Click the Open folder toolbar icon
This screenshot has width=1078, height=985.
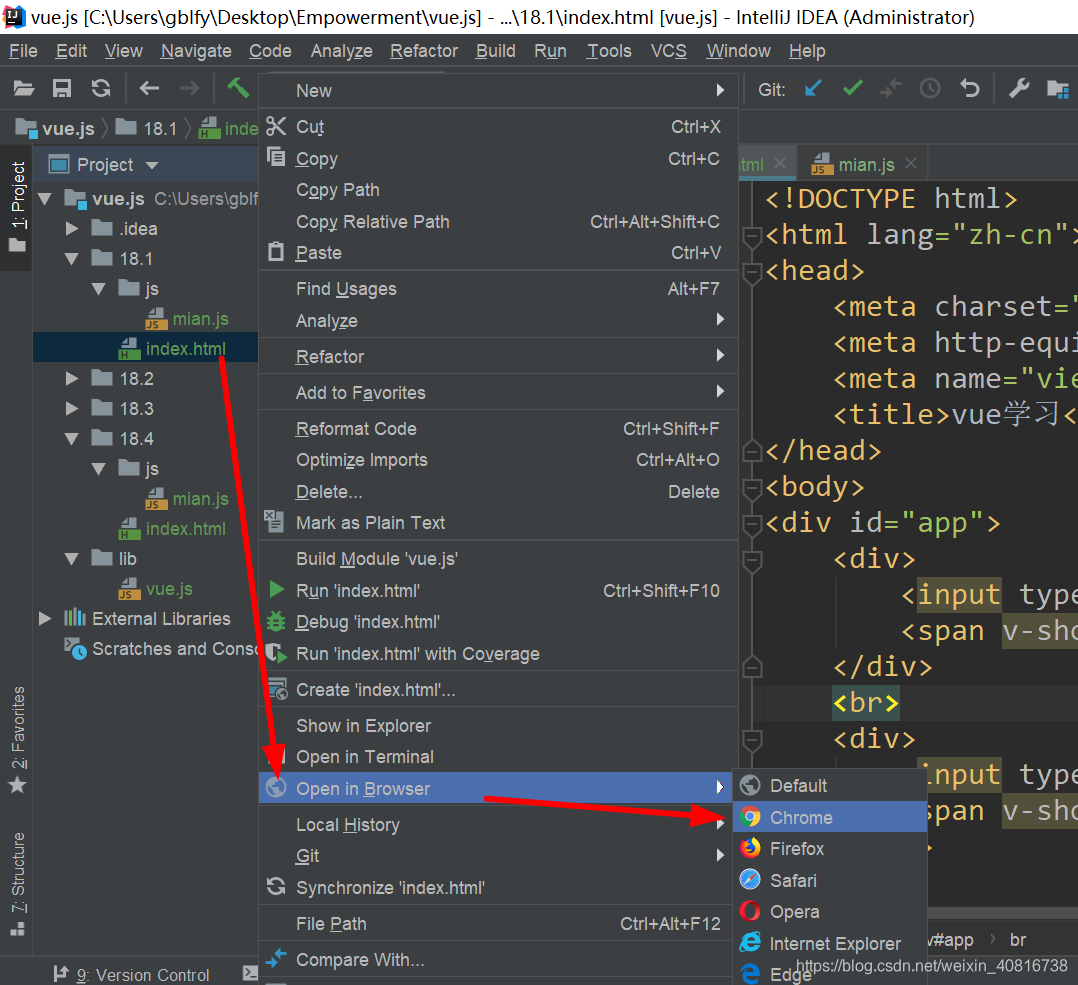click(23, 88)
